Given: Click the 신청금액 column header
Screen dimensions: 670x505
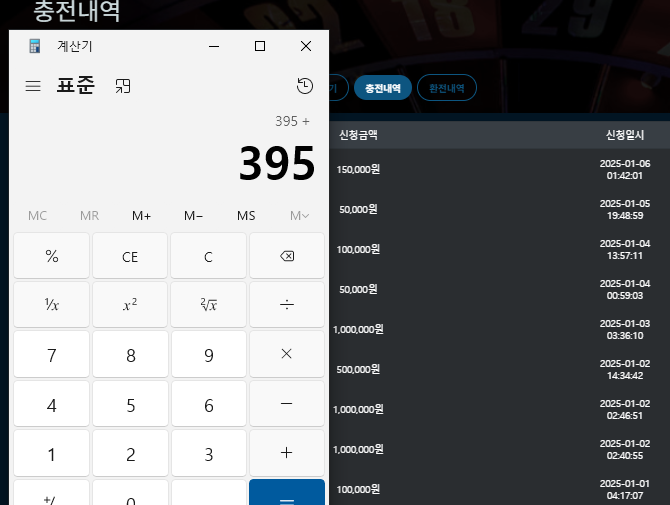Looking at the screenshot, I should [358, 135].
